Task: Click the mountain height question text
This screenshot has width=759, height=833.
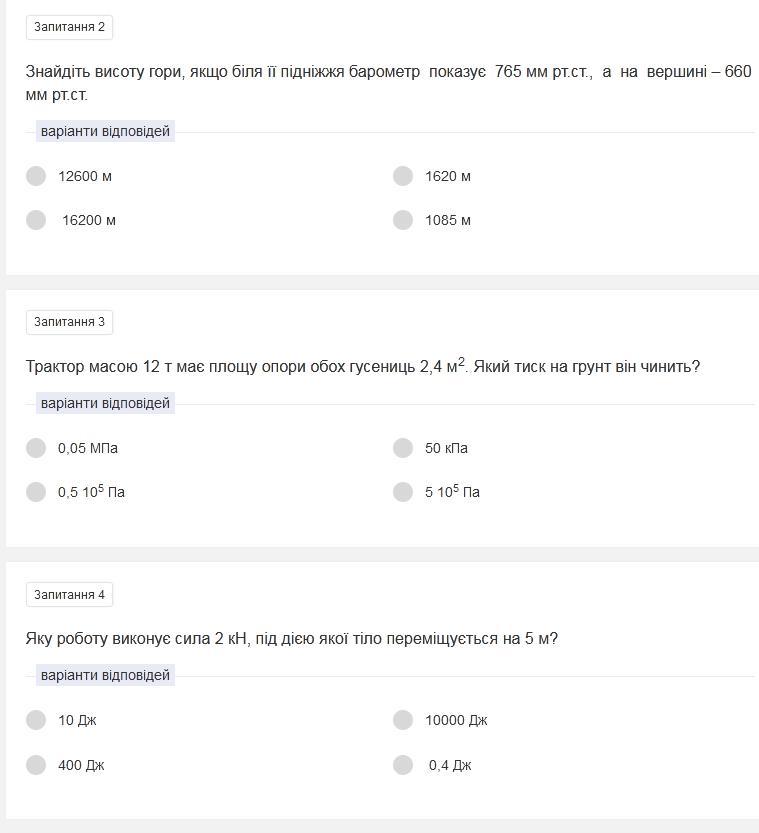Action: point(387,83)
